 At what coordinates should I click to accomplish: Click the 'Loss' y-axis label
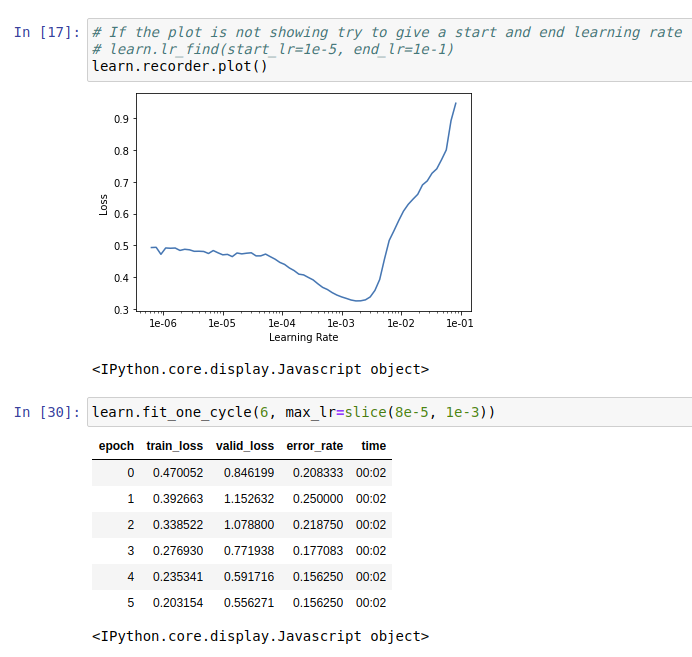[x=103, y=204]
